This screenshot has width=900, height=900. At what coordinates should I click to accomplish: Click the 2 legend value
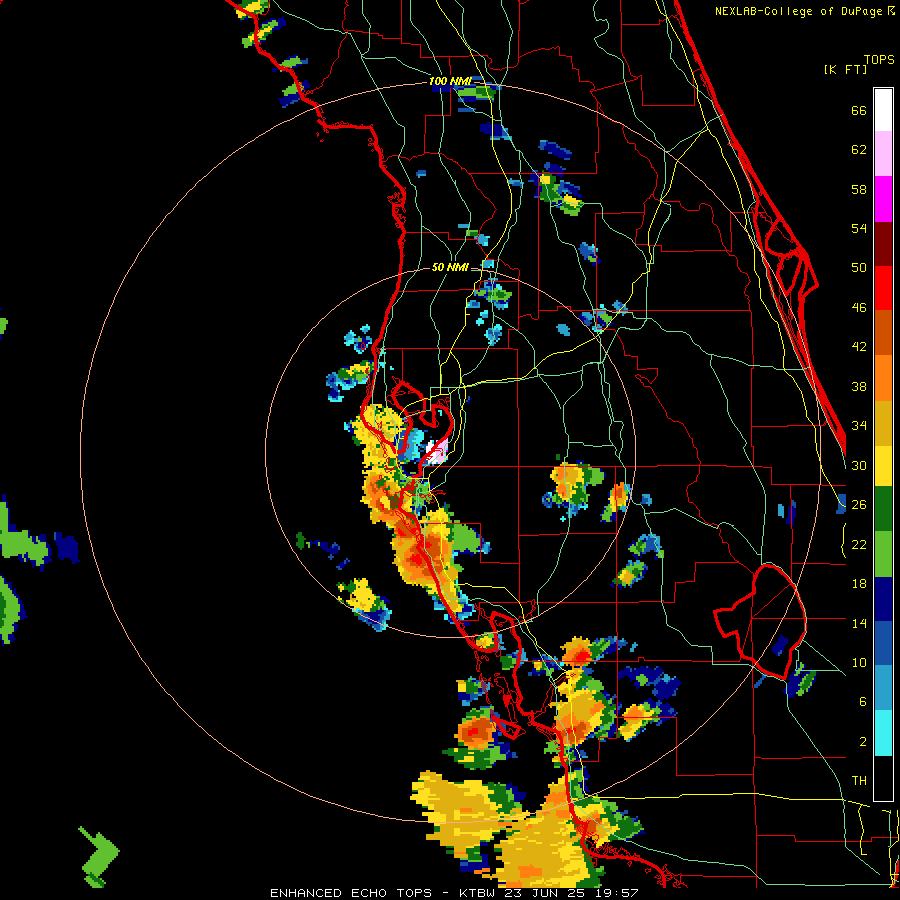(x=863, y=742)
